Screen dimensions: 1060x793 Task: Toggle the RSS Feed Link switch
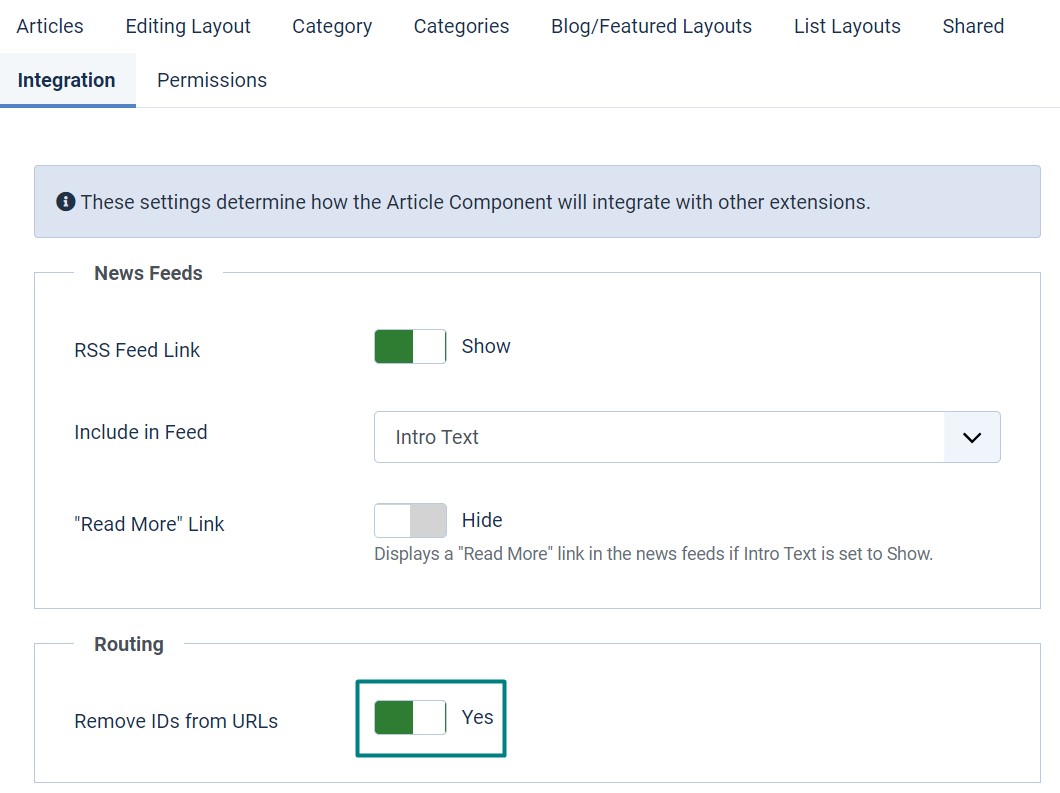coord(410,346)
